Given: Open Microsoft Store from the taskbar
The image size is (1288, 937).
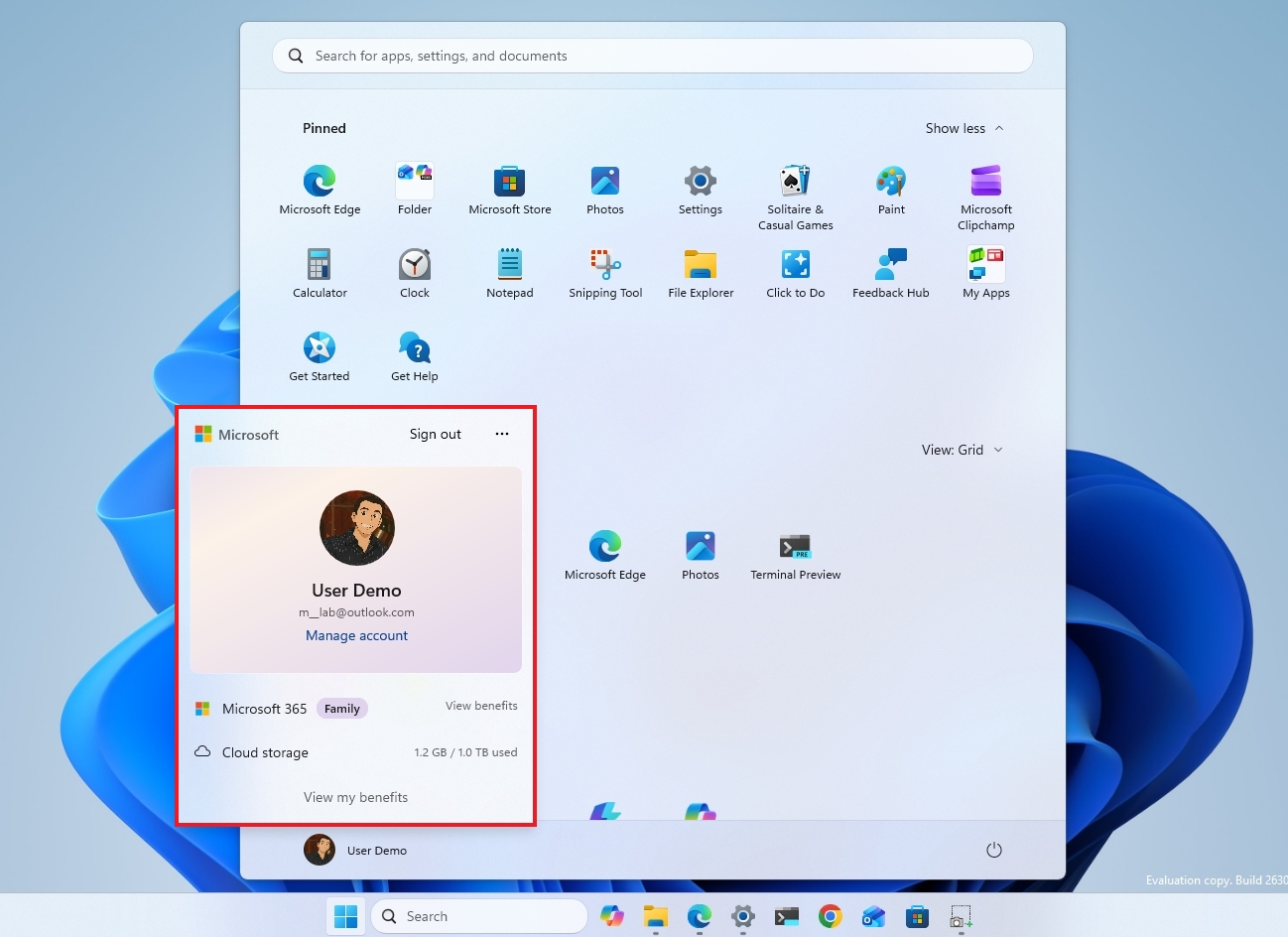Looking at the screenshot, I should click(918, 916).
